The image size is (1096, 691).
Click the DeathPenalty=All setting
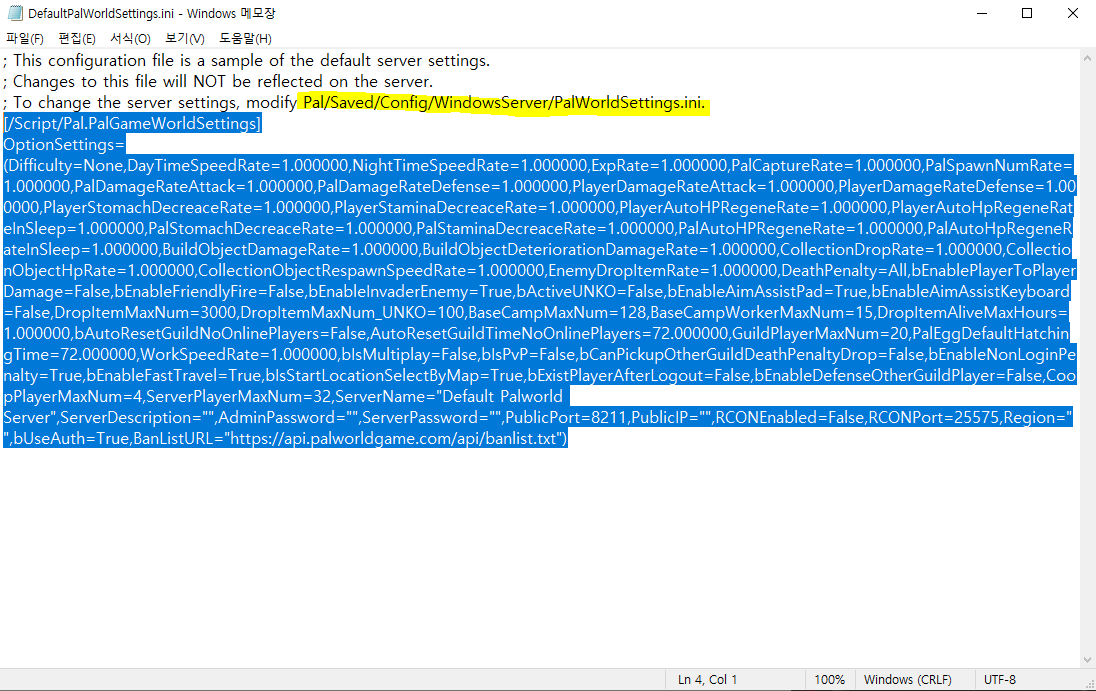(x=844, y=270)
